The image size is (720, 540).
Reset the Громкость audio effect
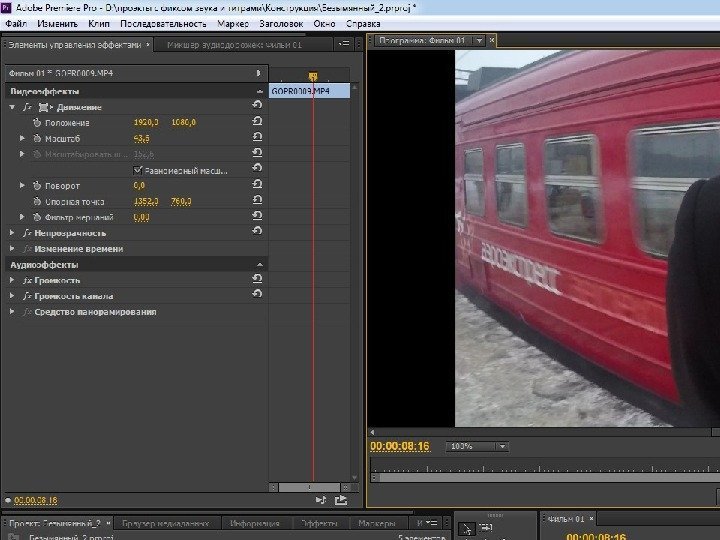[258, 280]
